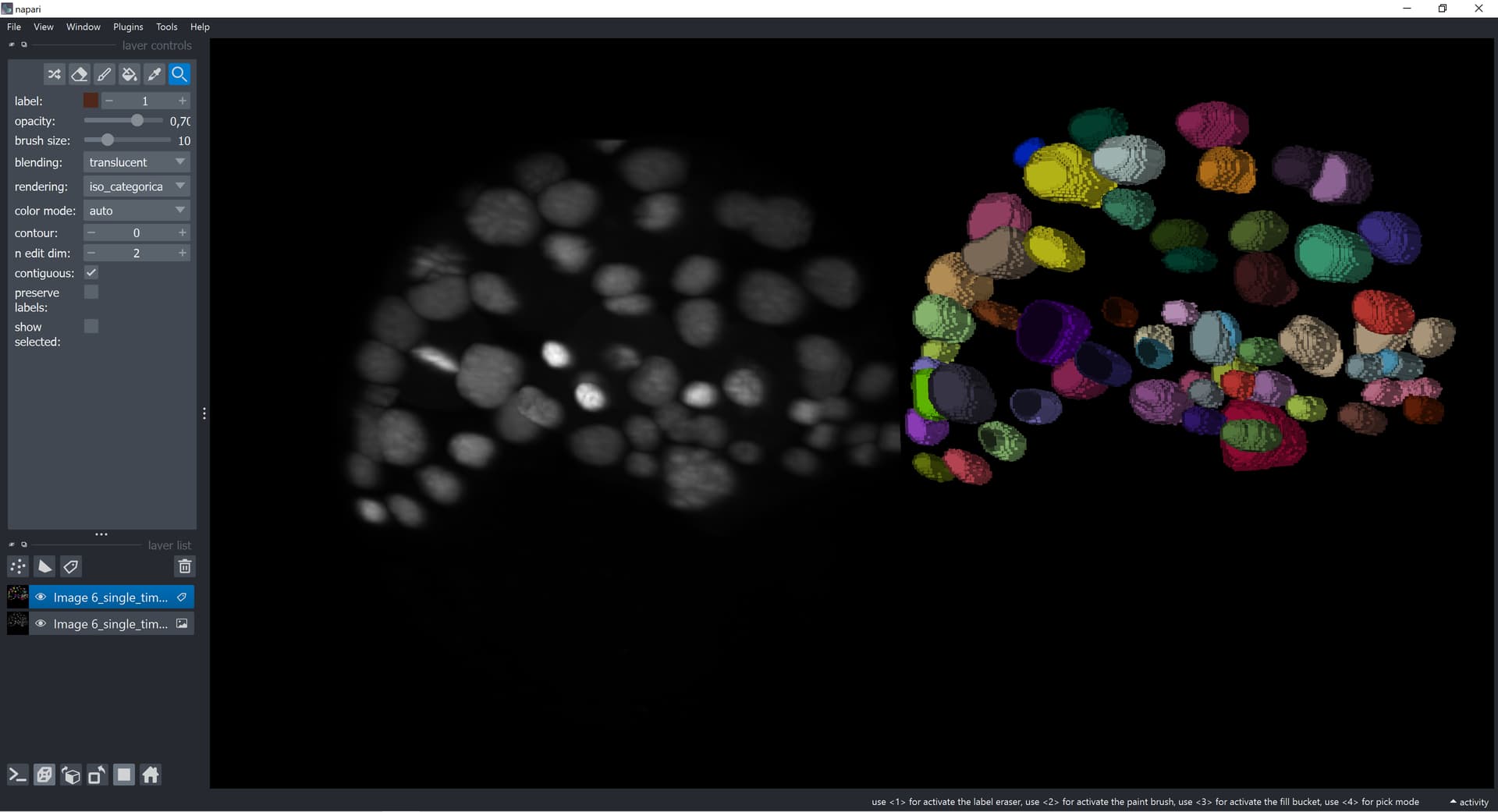Screen dimensions: 1498x812
Task: Delete the selected layer with the trash icon
Action: click(185, 567)
